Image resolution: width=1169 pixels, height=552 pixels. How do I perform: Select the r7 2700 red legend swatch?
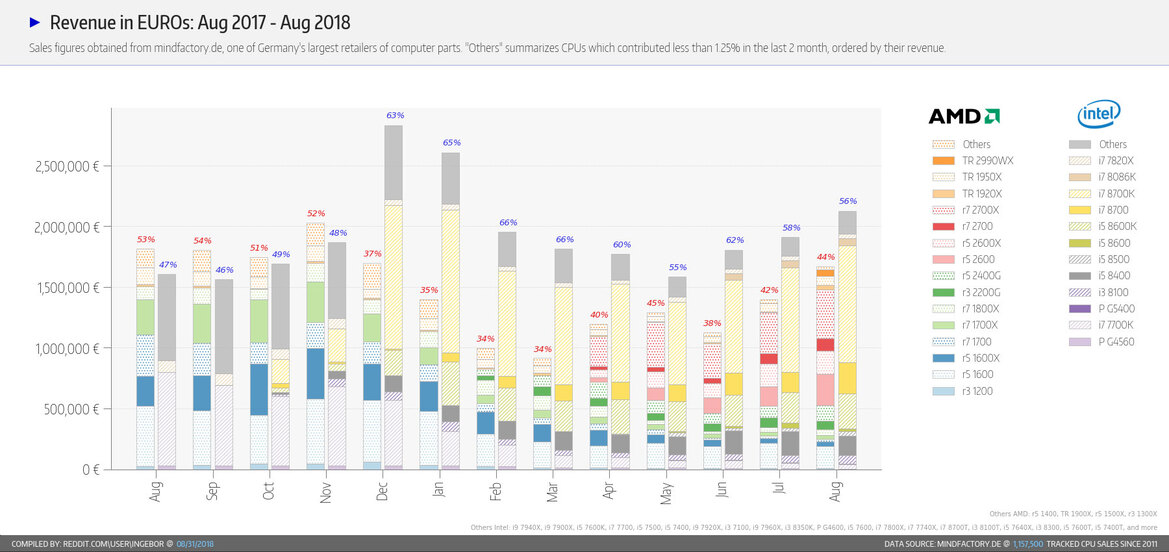click(943, 226)
